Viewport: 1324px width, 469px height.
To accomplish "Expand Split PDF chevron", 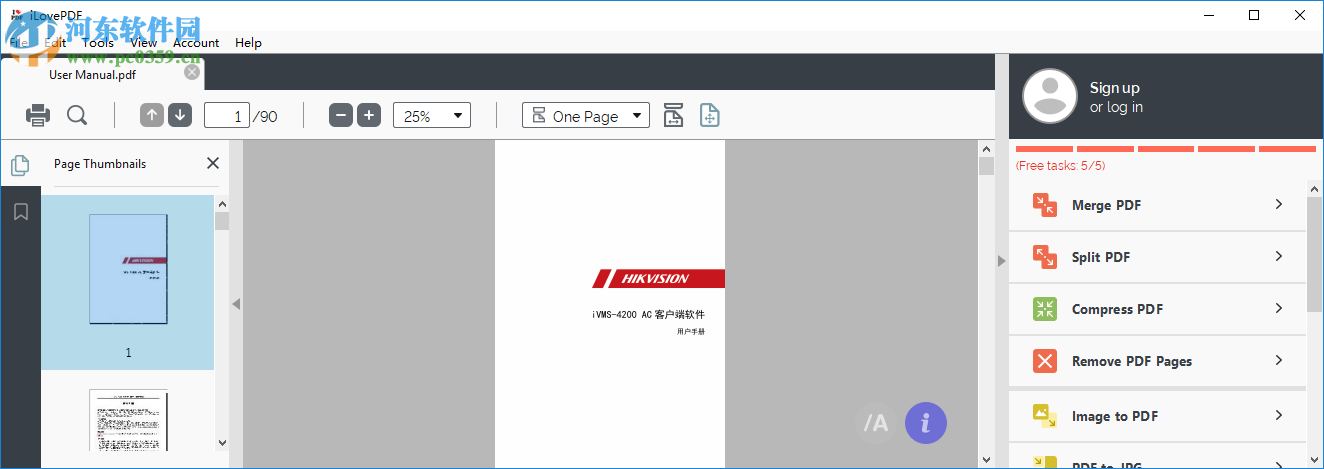I will [x=1279, y=256].
